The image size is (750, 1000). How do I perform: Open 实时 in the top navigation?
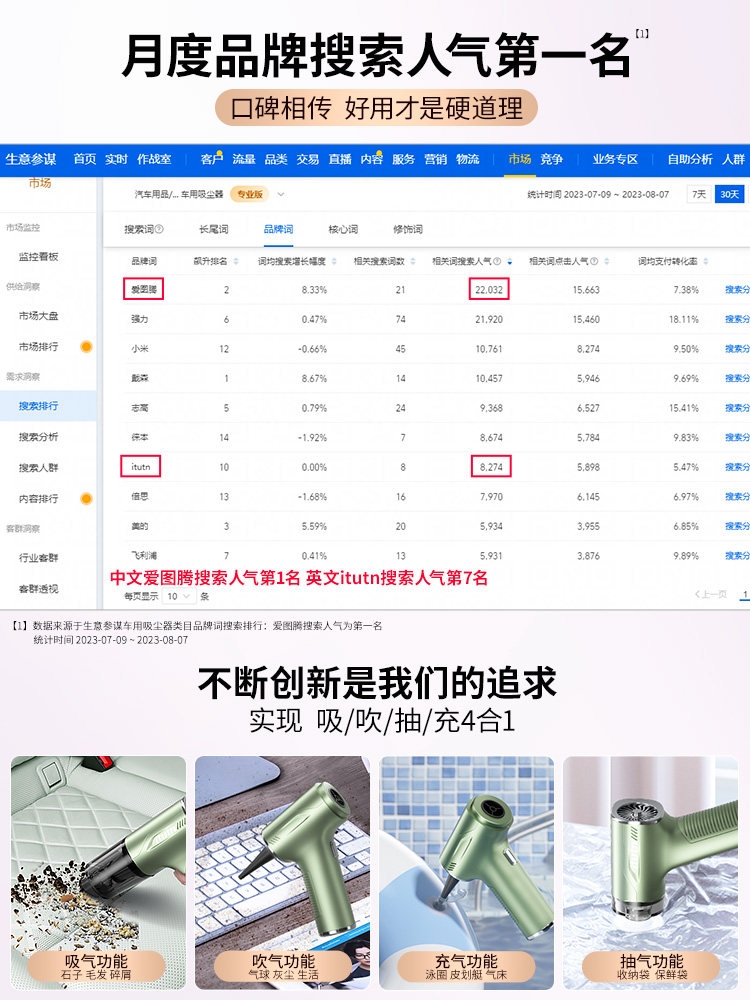(117, 159)
